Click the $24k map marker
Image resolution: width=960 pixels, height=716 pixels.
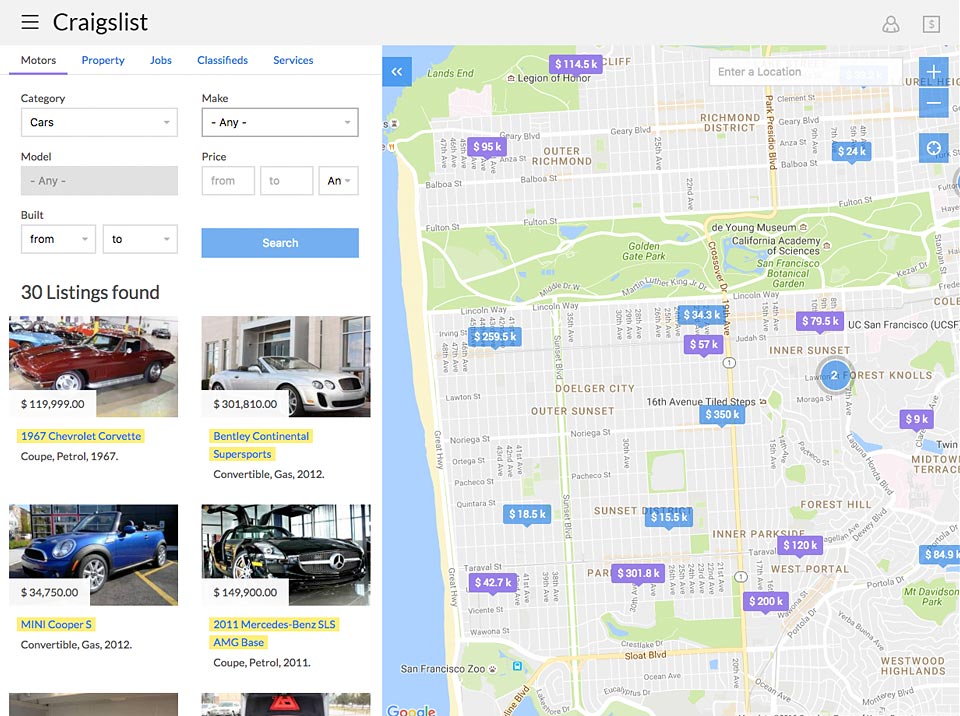pyautogui.click(x=852, y=151)
